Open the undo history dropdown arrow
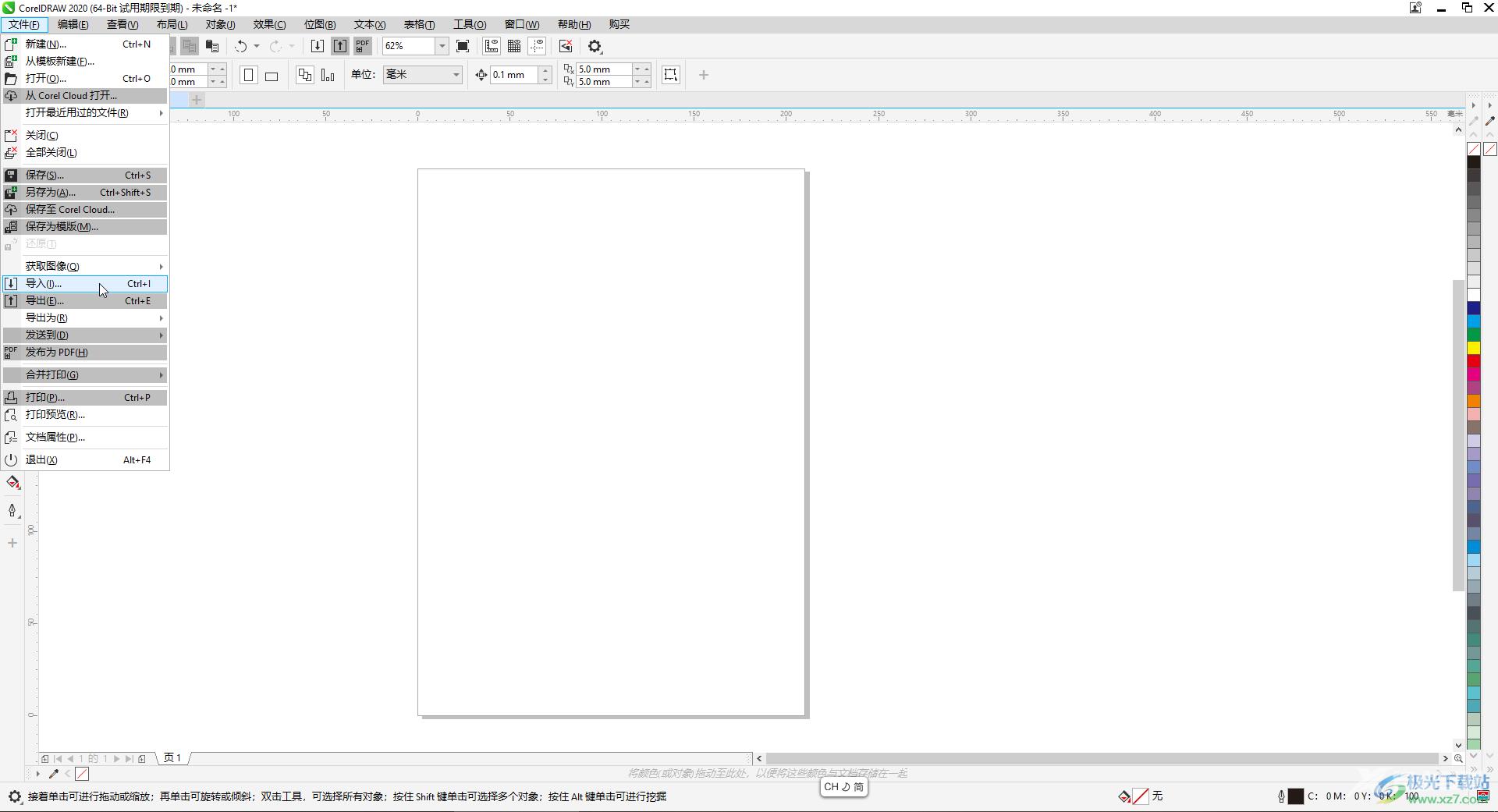 point(257,47)
